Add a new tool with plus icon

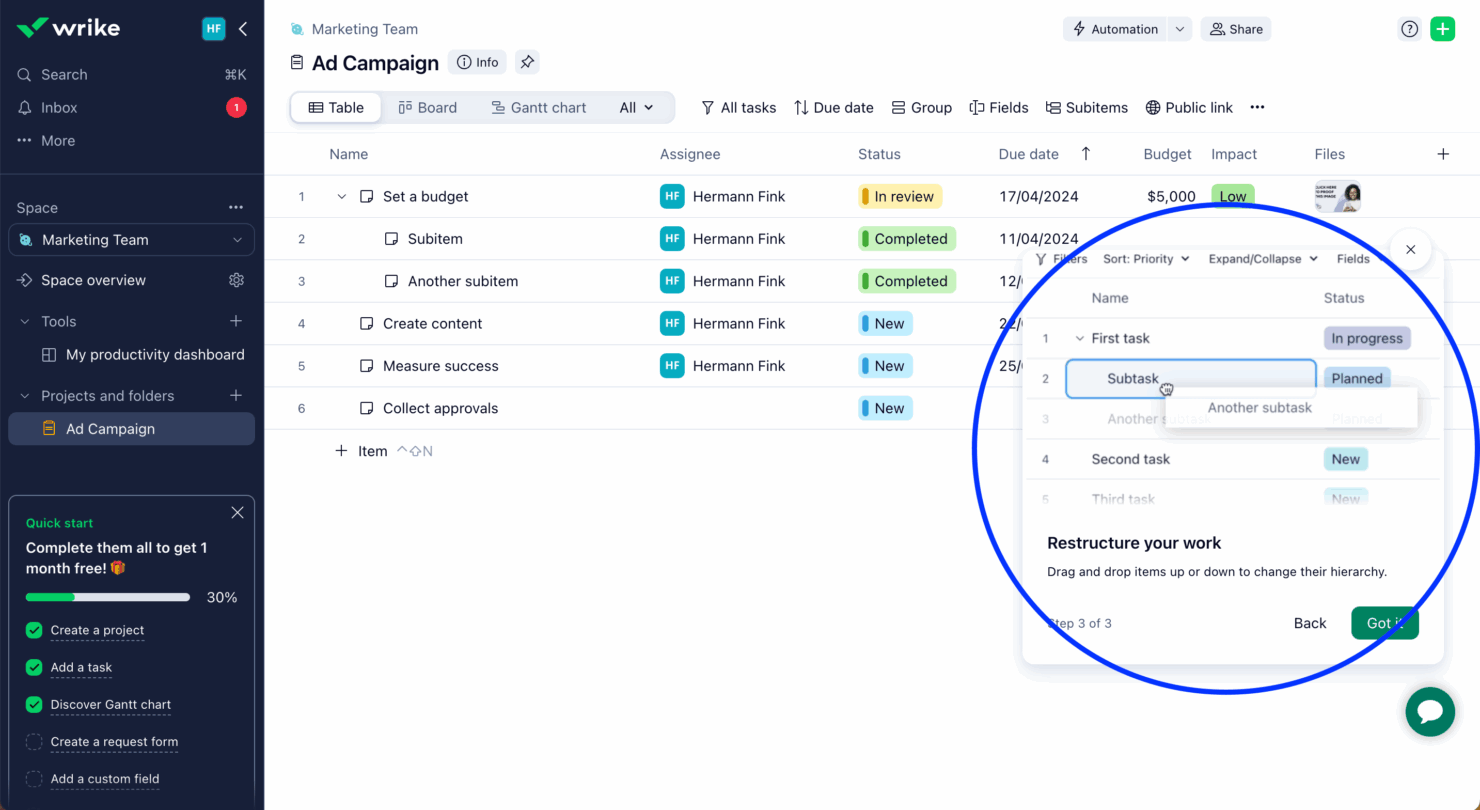[236, 321]
